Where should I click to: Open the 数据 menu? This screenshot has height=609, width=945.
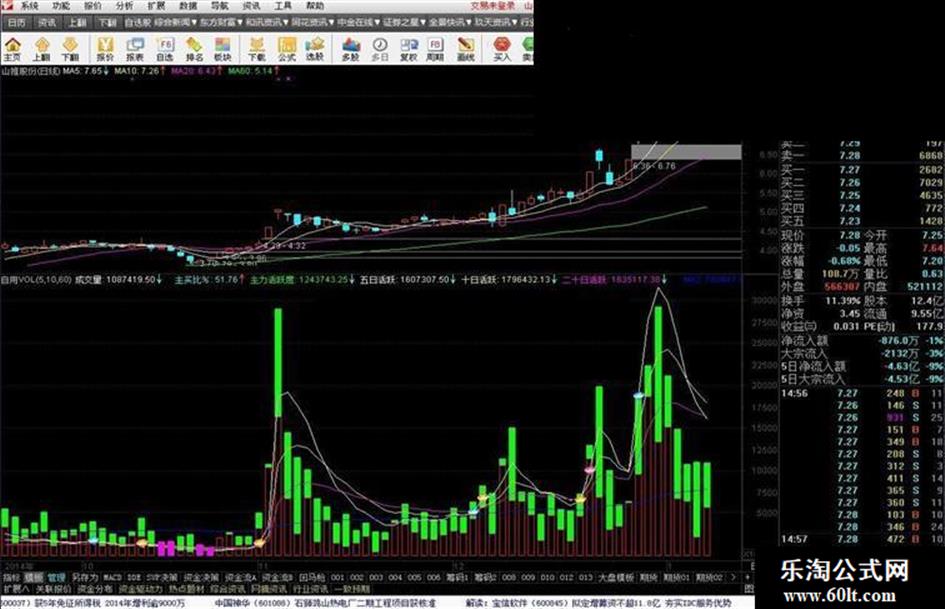pyautogui.click(x=188, y=5)
